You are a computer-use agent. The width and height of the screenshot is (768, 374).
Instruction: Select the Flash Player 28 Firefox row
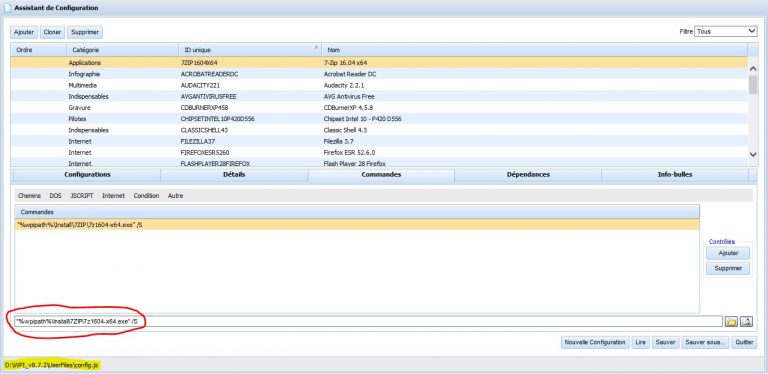[x=379, y=163]
